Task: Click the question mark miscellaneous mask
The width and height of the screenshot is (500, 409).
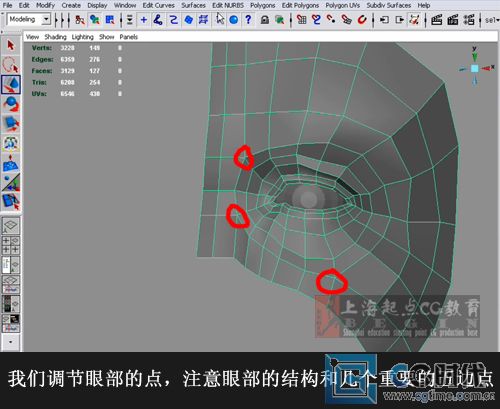Action: tap(248, 20)
